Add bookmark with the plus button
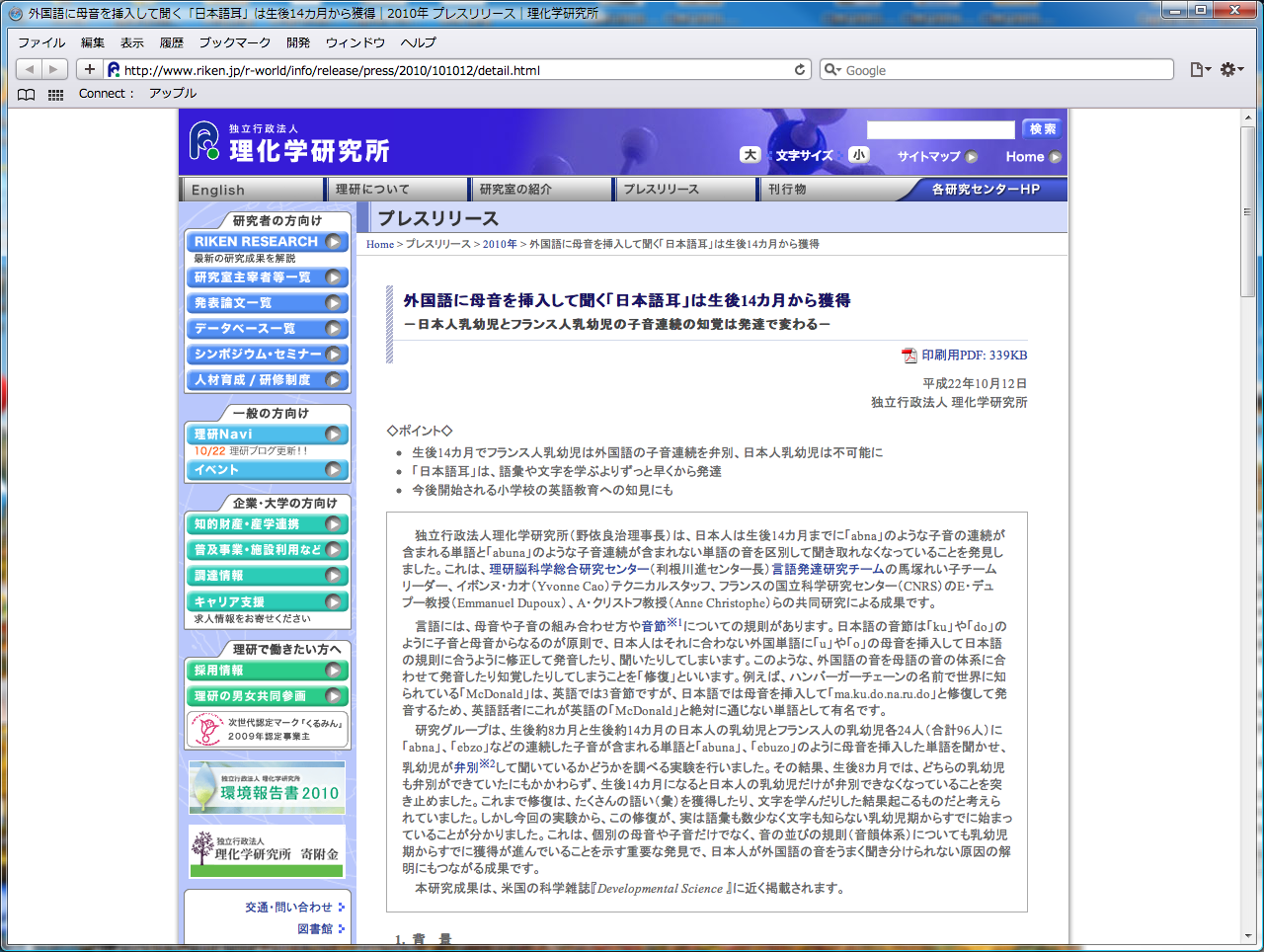This screenshot has height=952, width=1264. [90, 69]
